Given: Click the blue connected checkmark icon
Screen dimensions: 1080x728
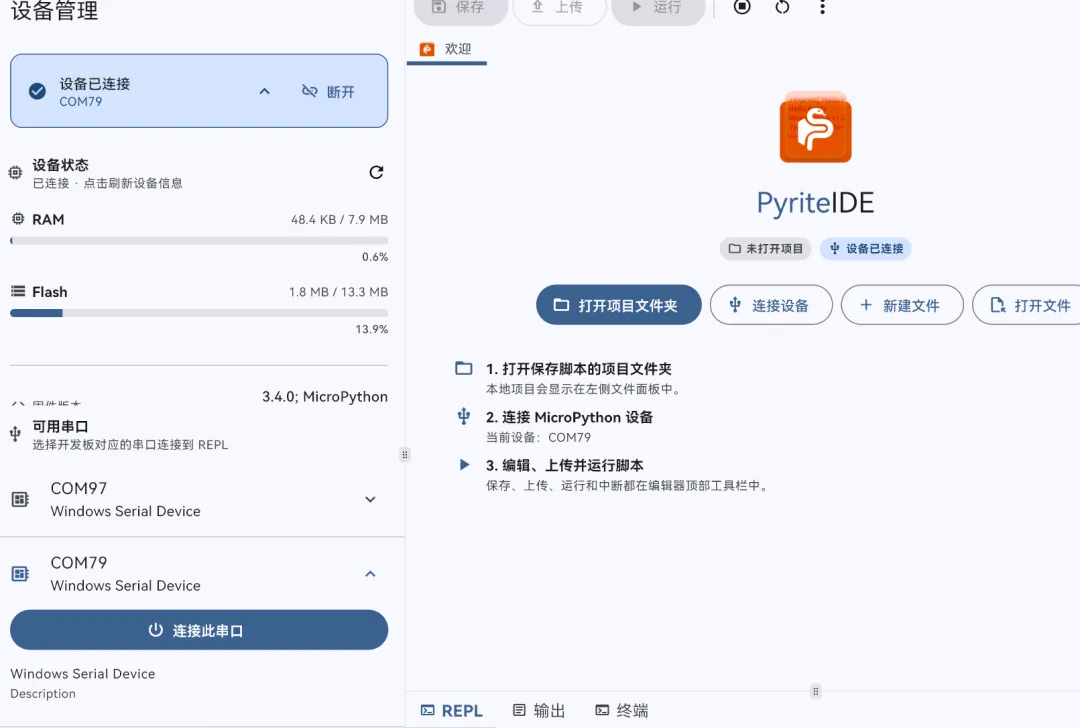Looking at the screenshot, I should pos(37,91).
